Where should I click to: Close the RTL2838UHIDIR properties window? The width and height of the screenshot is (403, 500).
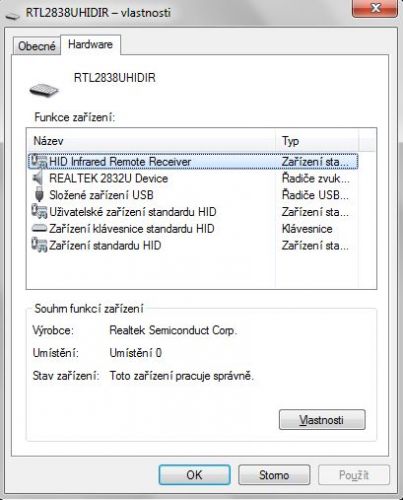(x=375, y=8)
